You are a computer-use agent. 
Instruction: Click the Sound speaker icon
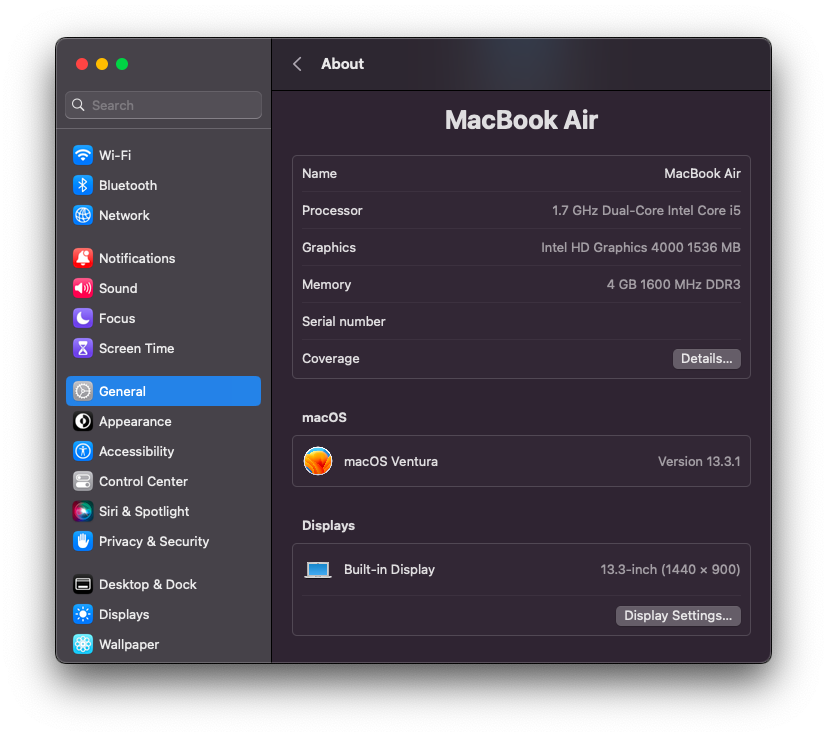click(x=83, y=288)
